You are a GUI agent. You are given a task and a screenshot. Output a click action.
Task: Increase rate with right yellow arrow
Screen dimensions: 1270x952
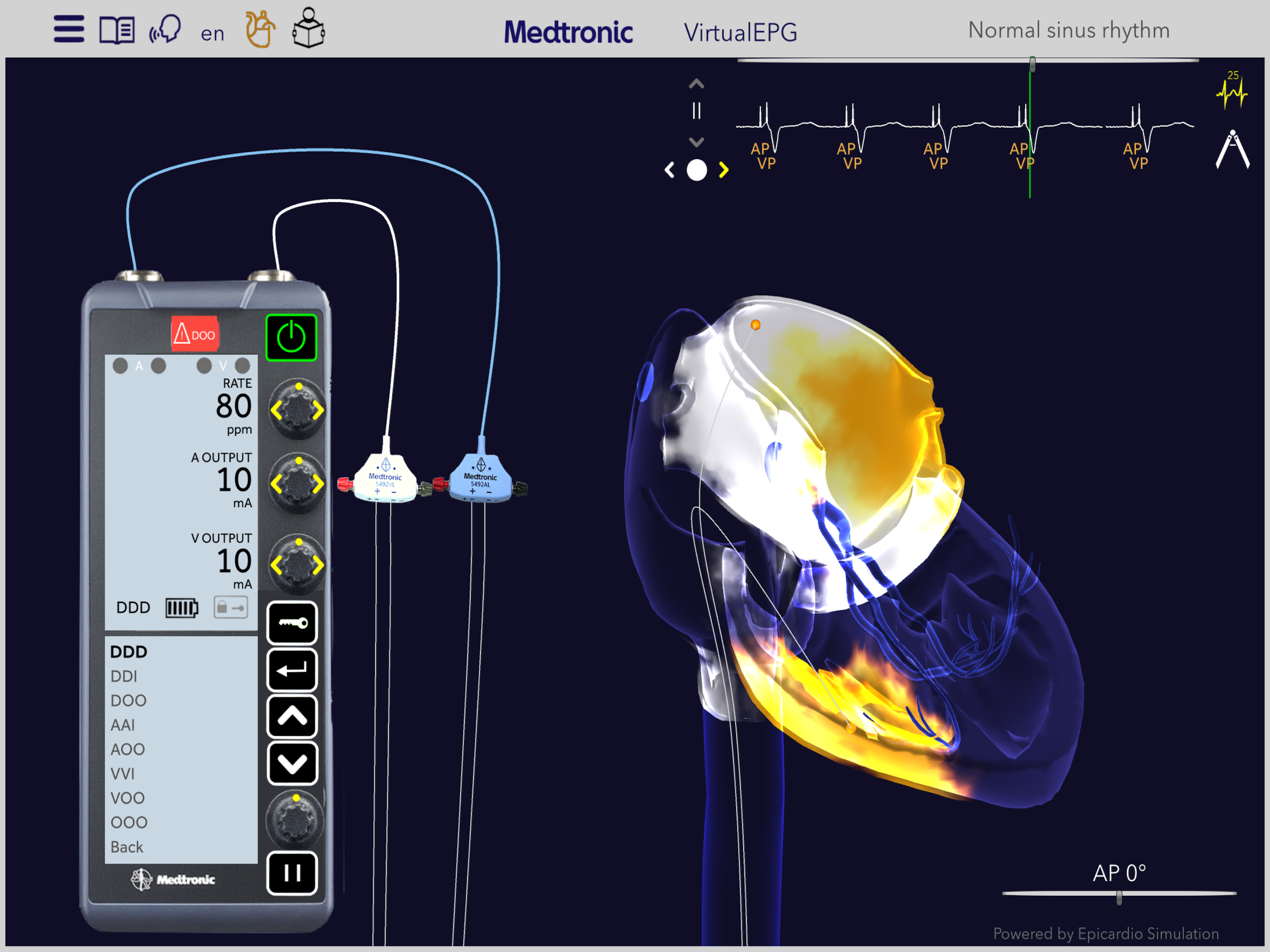[318, 410]
